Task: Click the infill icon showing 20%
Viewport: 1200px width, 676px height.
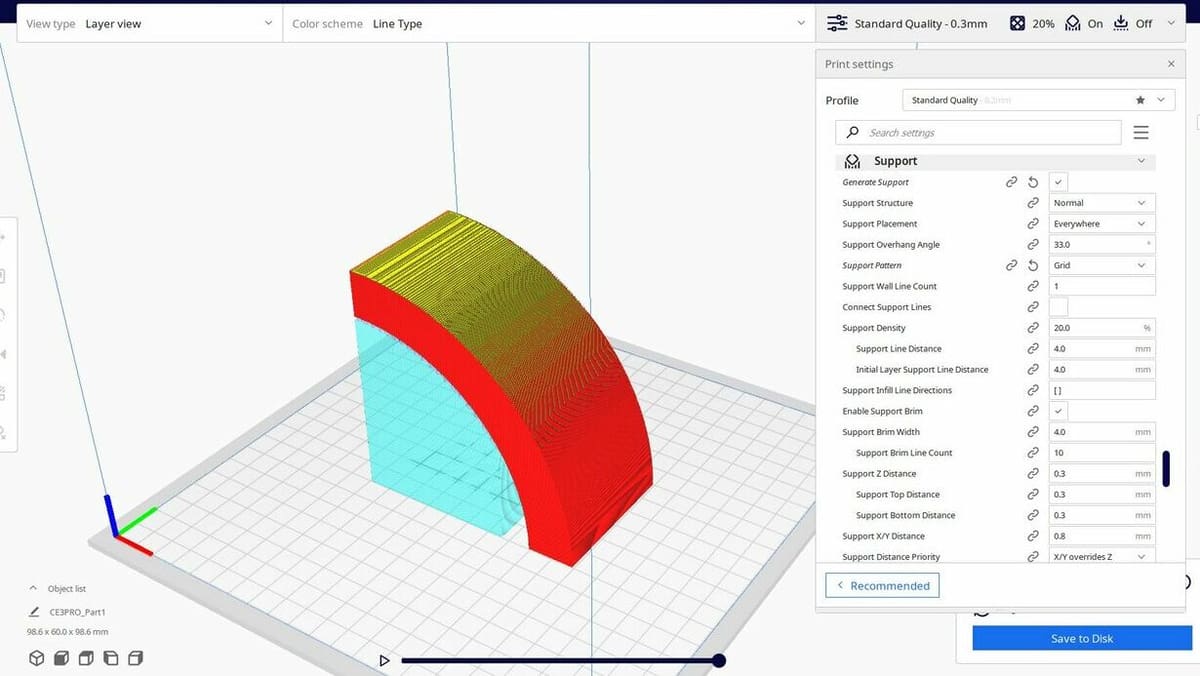Action: [1017, 23]
